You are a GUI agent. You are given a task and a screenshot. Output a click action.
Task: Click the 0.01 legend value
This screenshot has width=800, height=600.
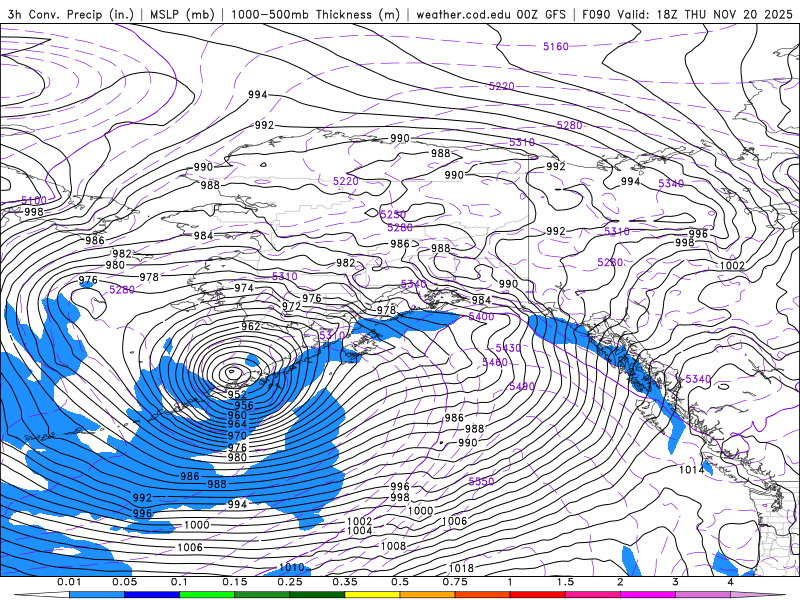point(69,582)
